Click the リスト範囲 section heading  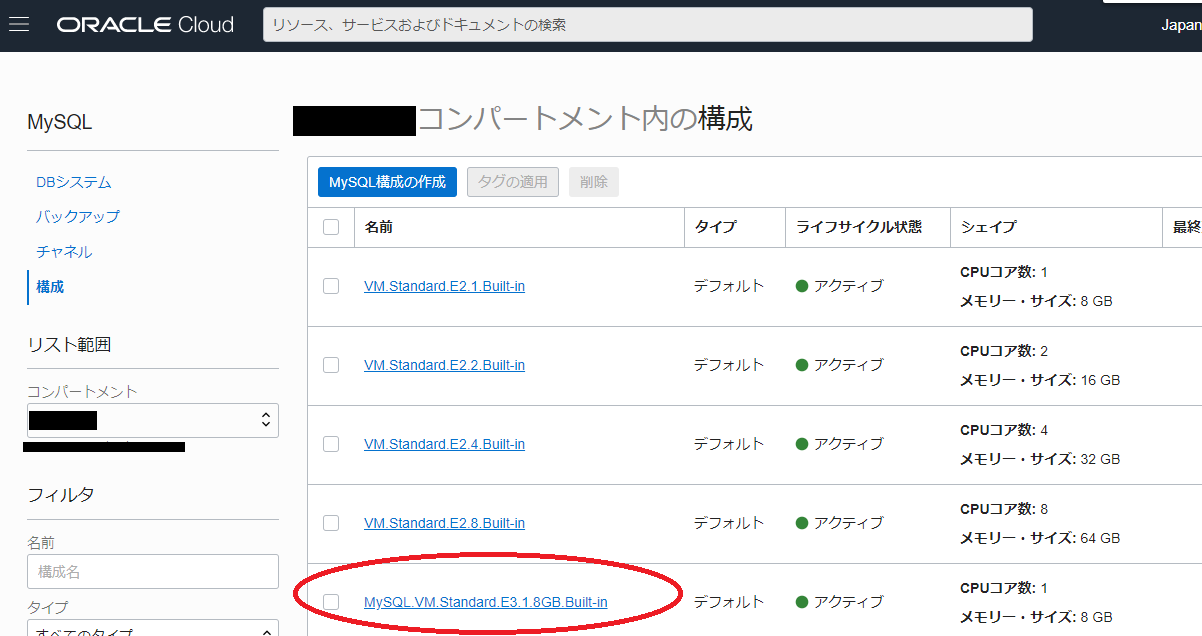69,344
